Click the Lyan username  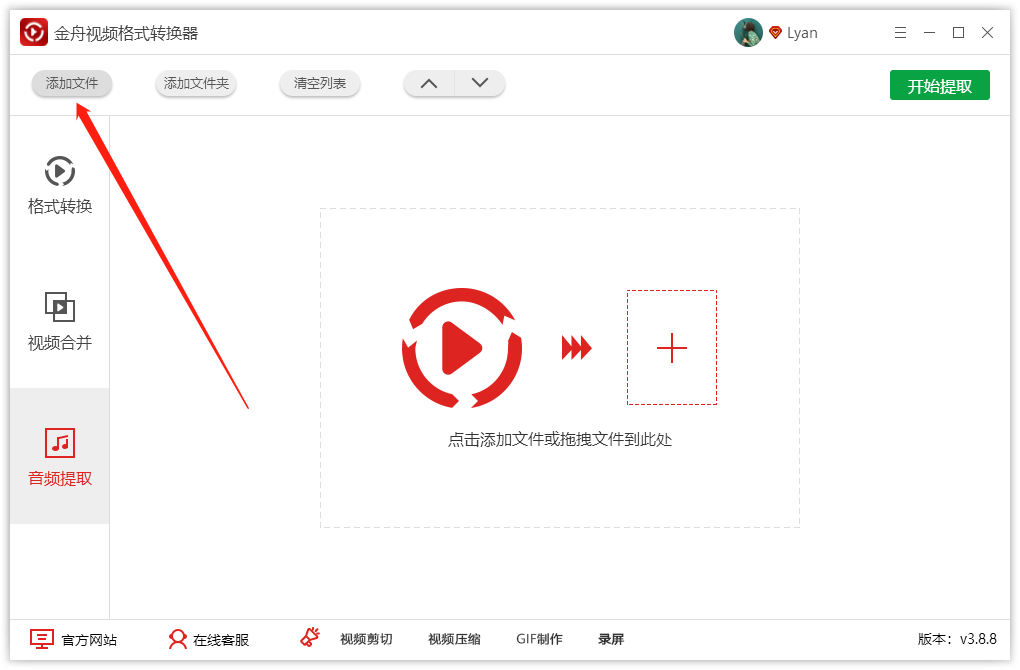pos(802,33)
